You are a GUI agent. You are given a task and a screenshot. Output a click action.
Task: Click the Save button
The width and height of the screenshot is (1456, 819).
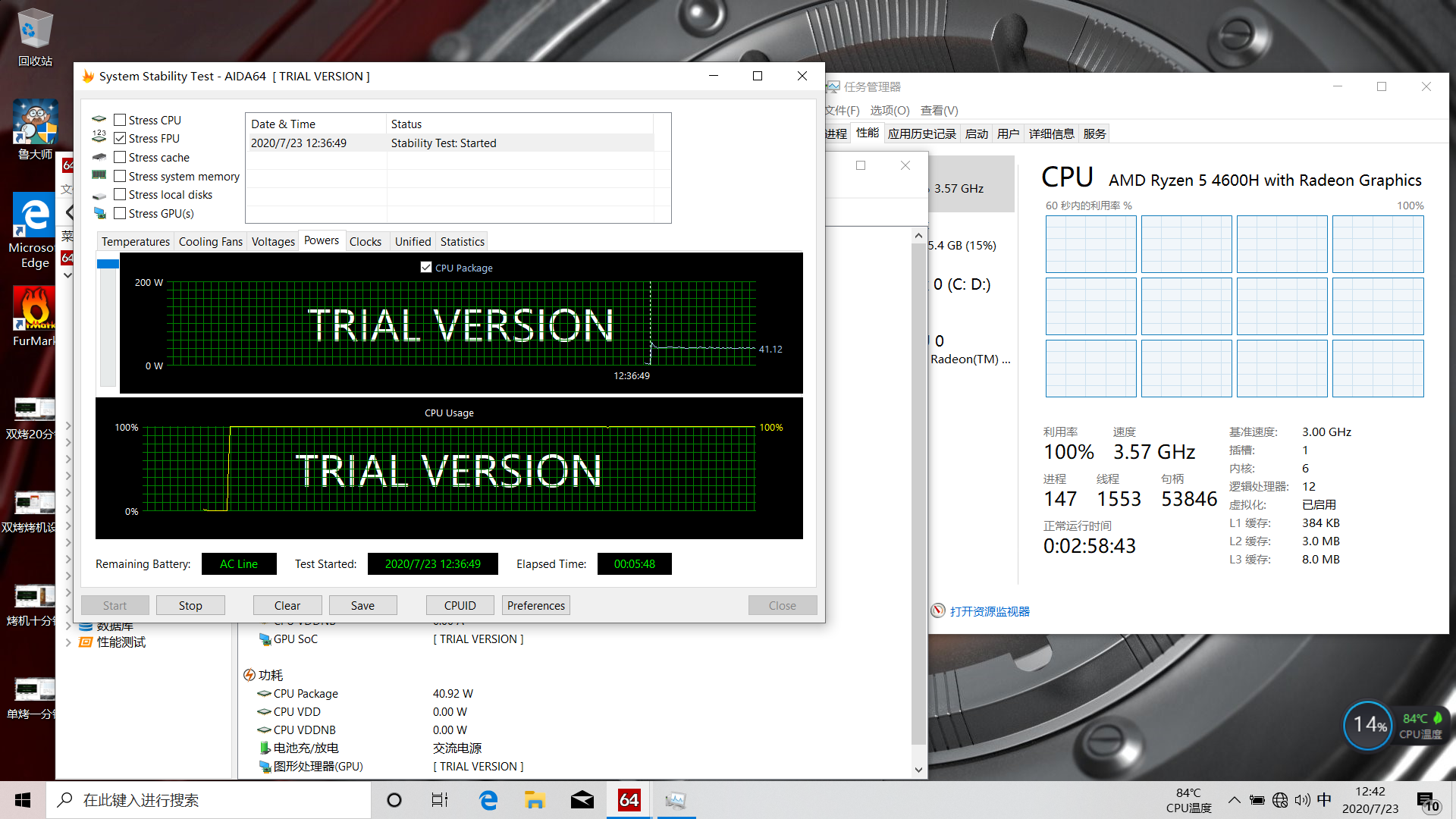pyautogui.click(x=362, y=605)
